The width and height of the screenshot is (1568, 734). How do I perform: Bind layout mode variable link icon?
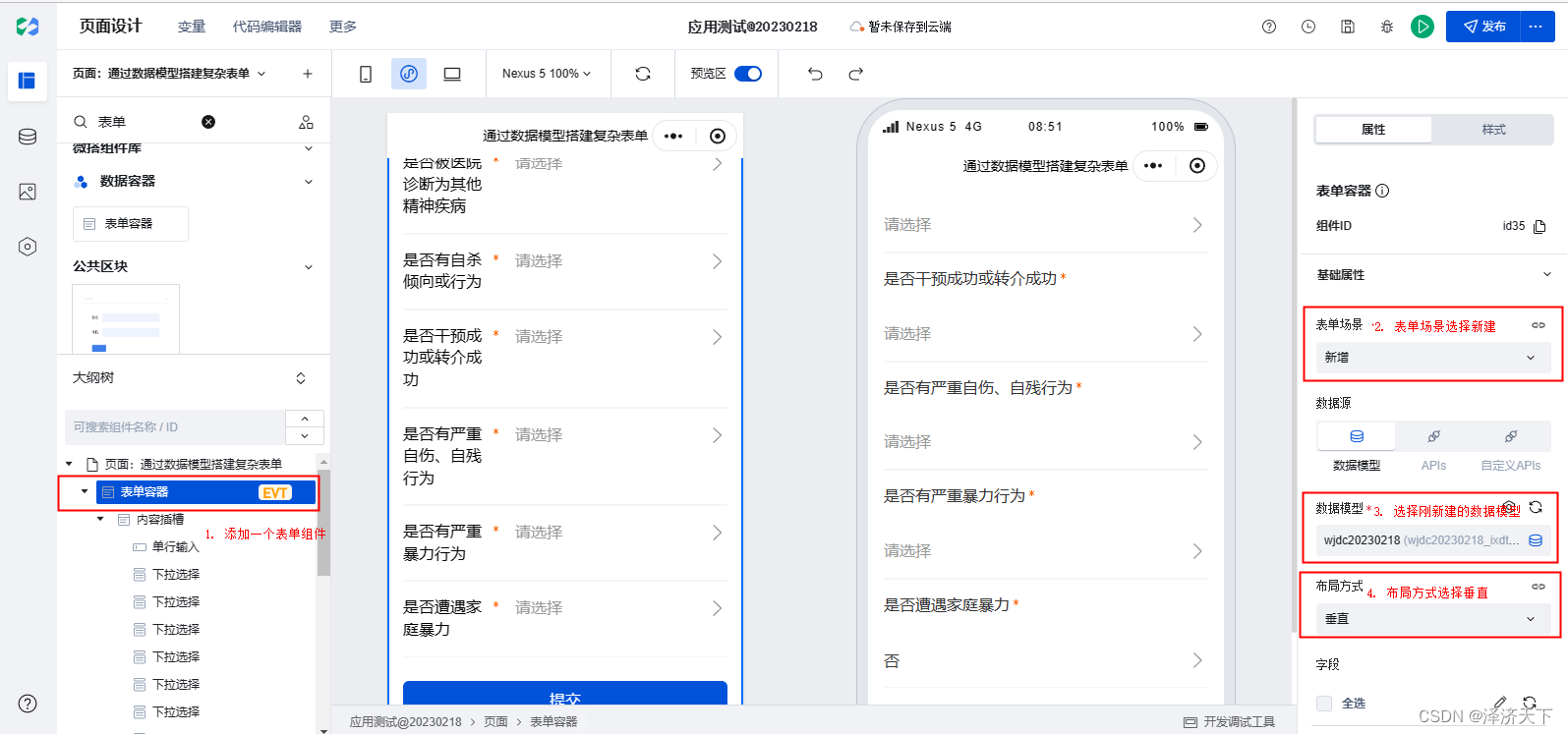click(x=1539, y=587)
